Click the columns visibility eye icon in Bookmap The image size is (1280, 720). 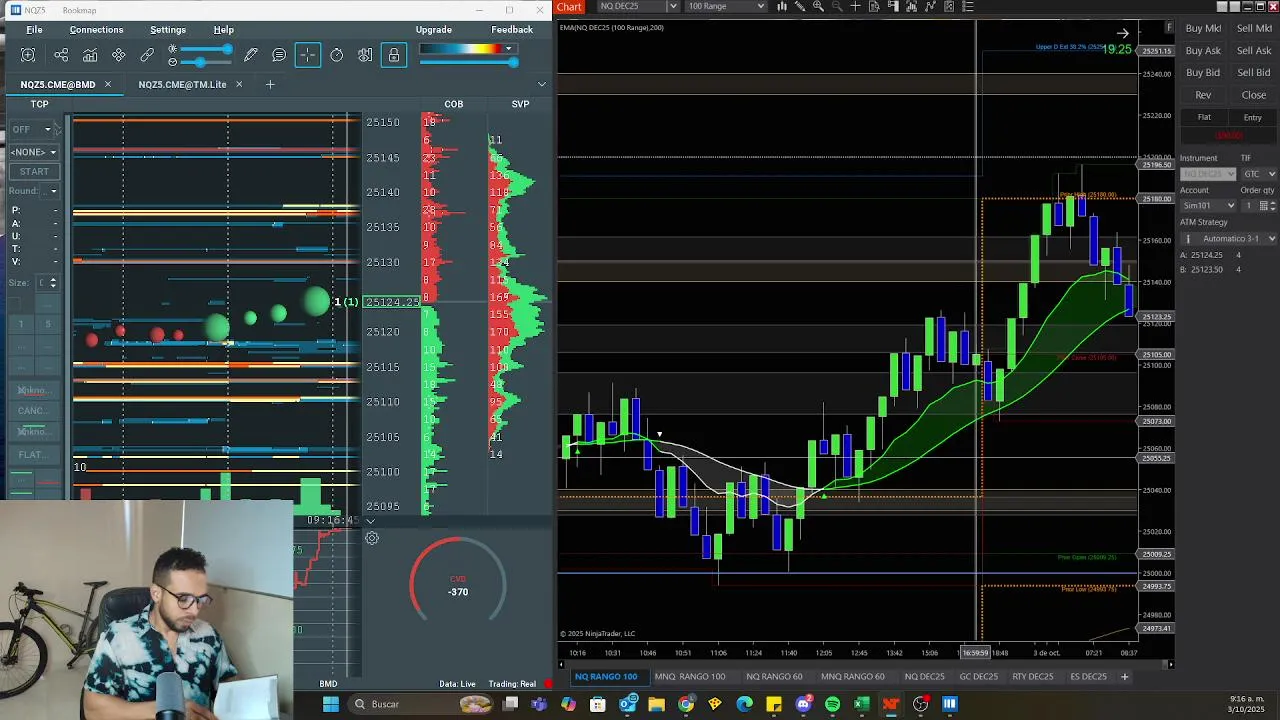(x=365, y=55)
